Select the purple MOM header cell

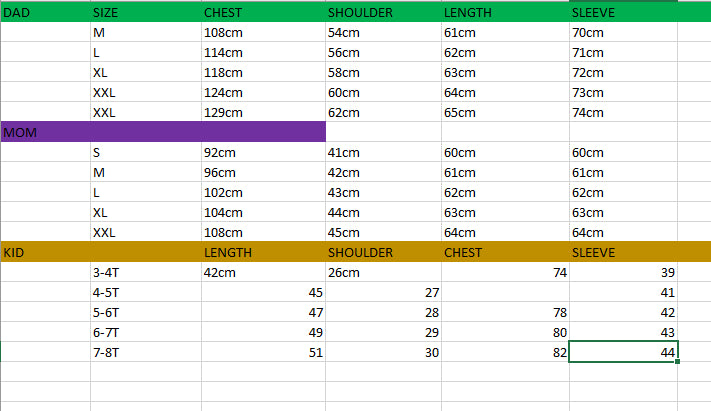(x=163, y=132)
